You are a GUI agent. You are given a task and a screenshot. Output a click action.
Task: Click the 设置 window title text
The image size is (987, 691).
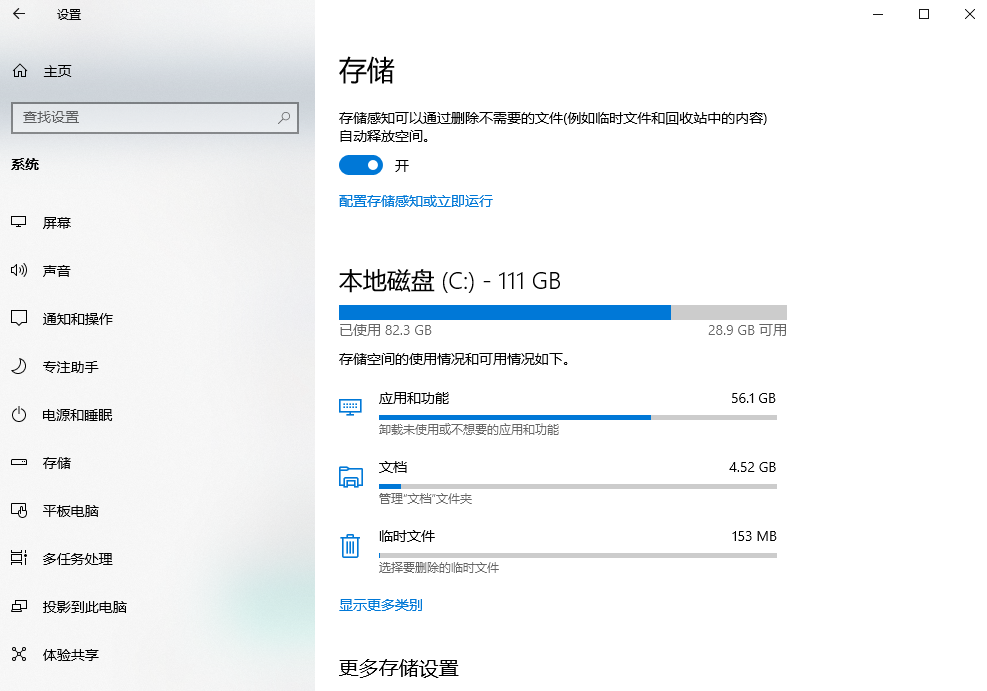69,14
